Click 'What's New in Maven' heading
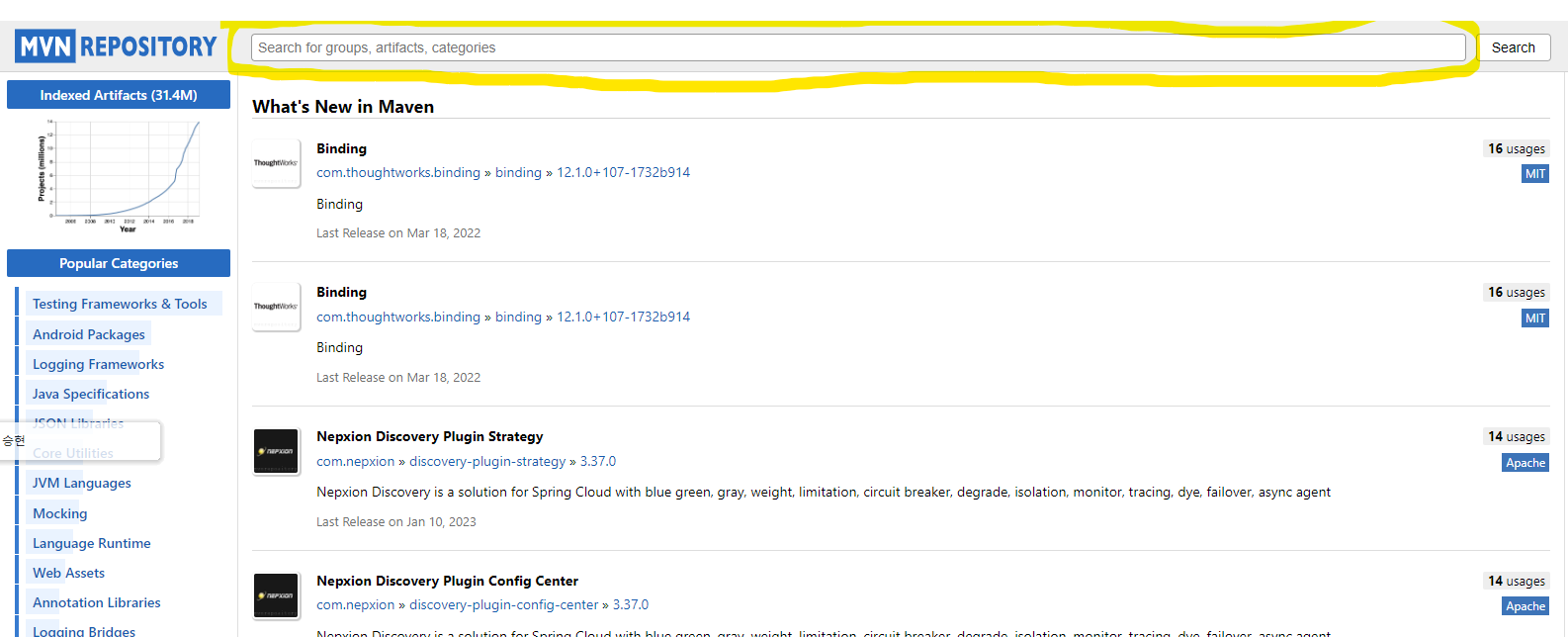The image size is (1568, 637). point(343,107)
